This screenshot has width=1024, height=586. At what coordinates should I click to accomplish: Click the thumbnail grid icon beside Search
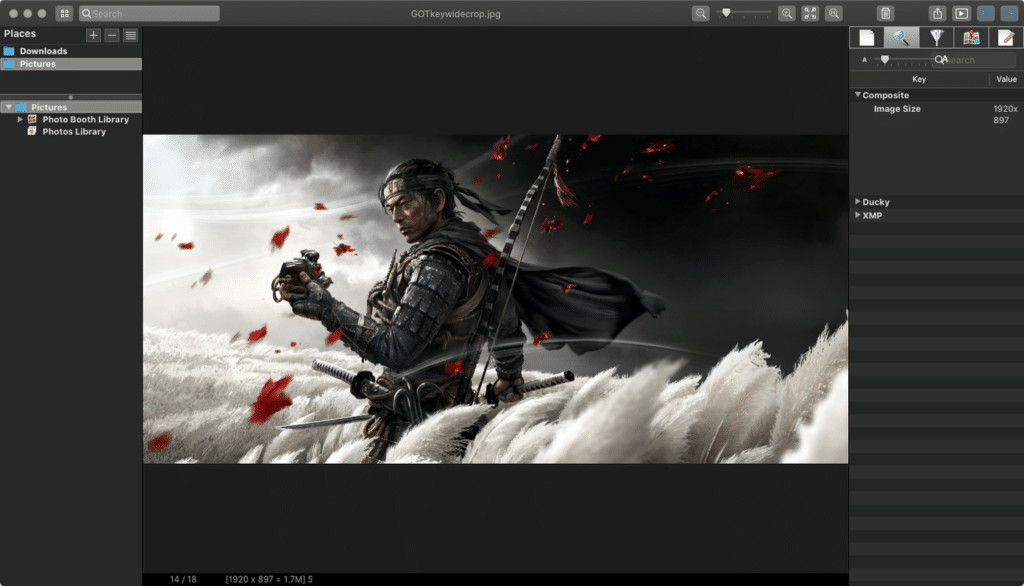click(x=64, y=13)
